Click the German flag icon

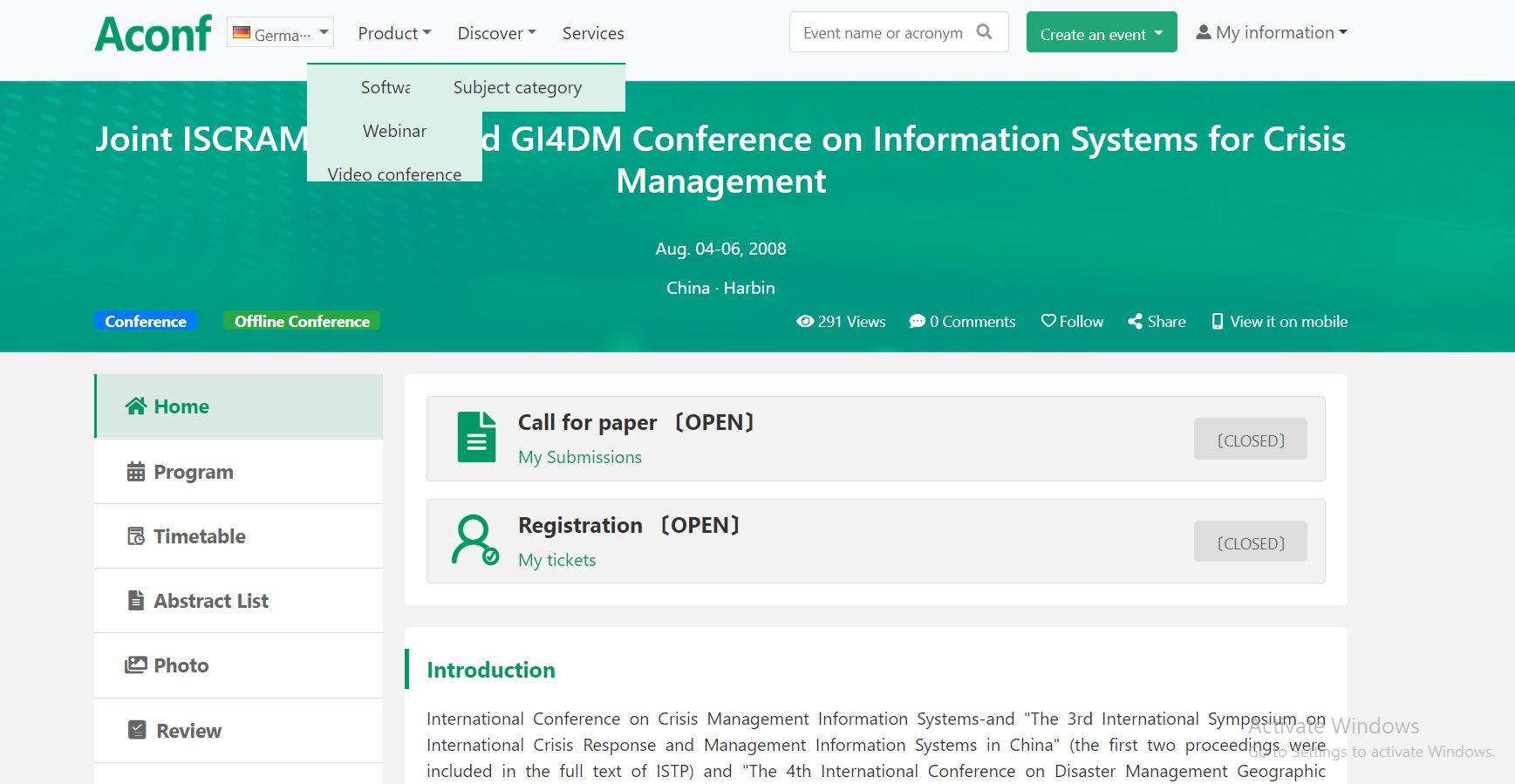[242, 33]
